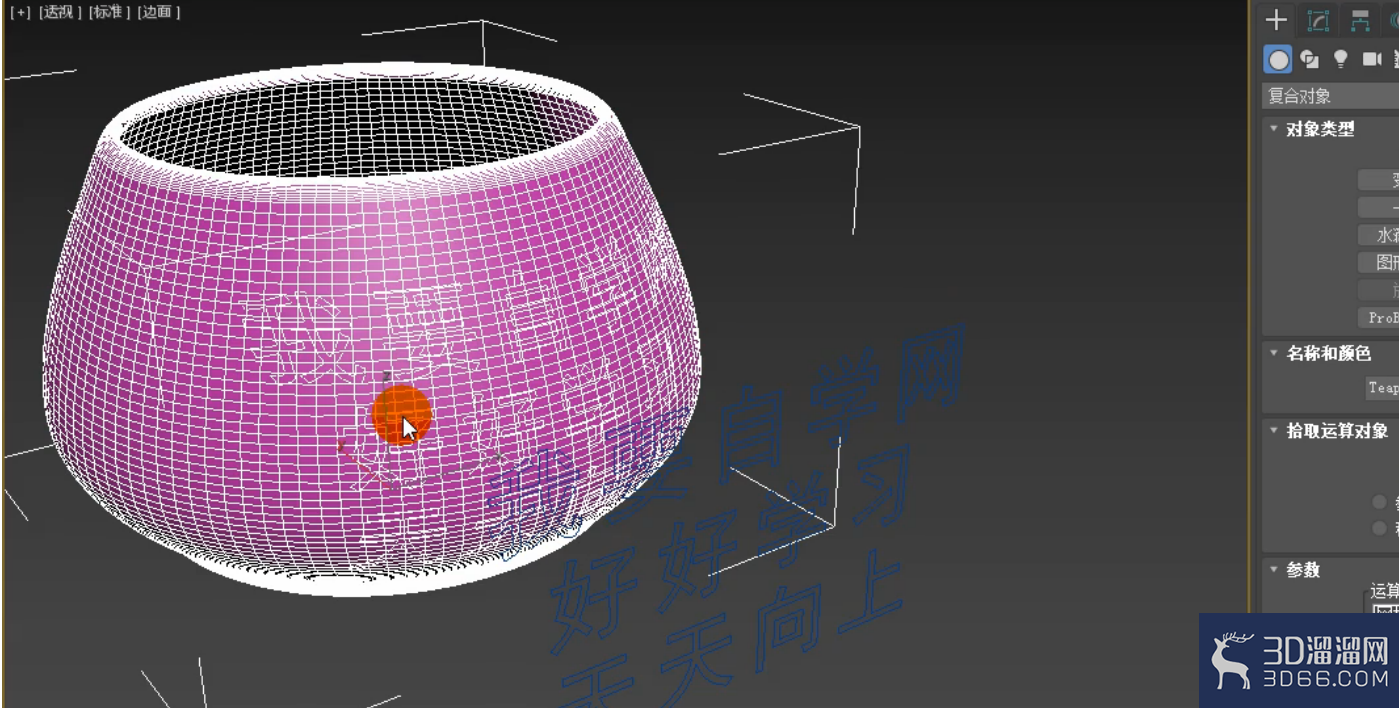The image size is (1399, 708).
Task: Open the [标准] viewport quality menu
Action: point(108,13)
